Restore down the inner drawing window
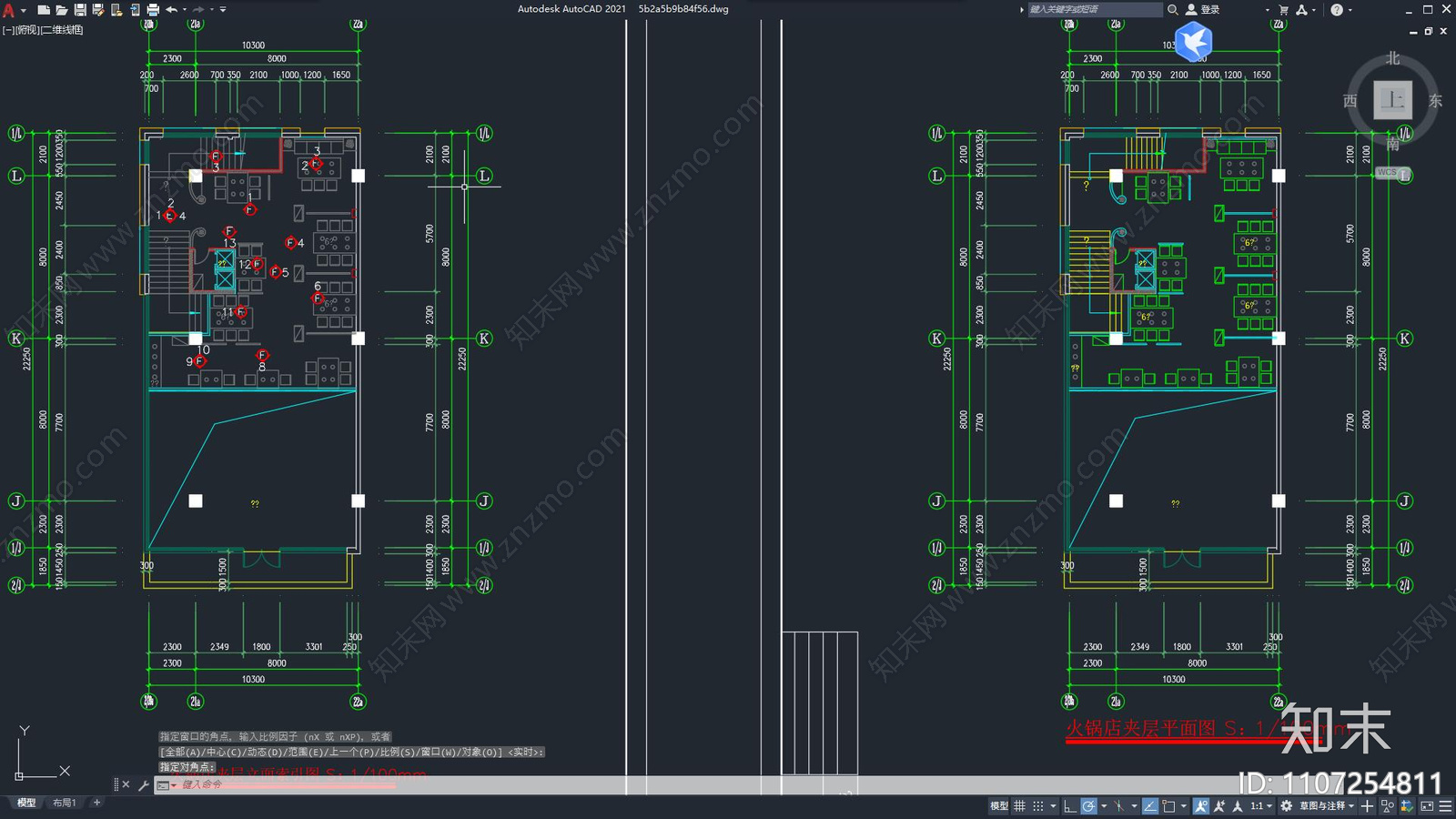1456x819 pixels. tap(1428, 31)
